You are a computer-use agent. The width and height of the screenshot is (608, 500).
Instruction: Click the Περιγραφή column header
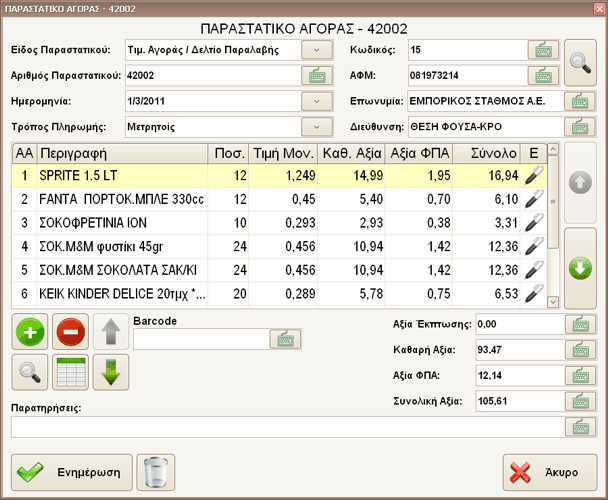(x=122, y=154)
